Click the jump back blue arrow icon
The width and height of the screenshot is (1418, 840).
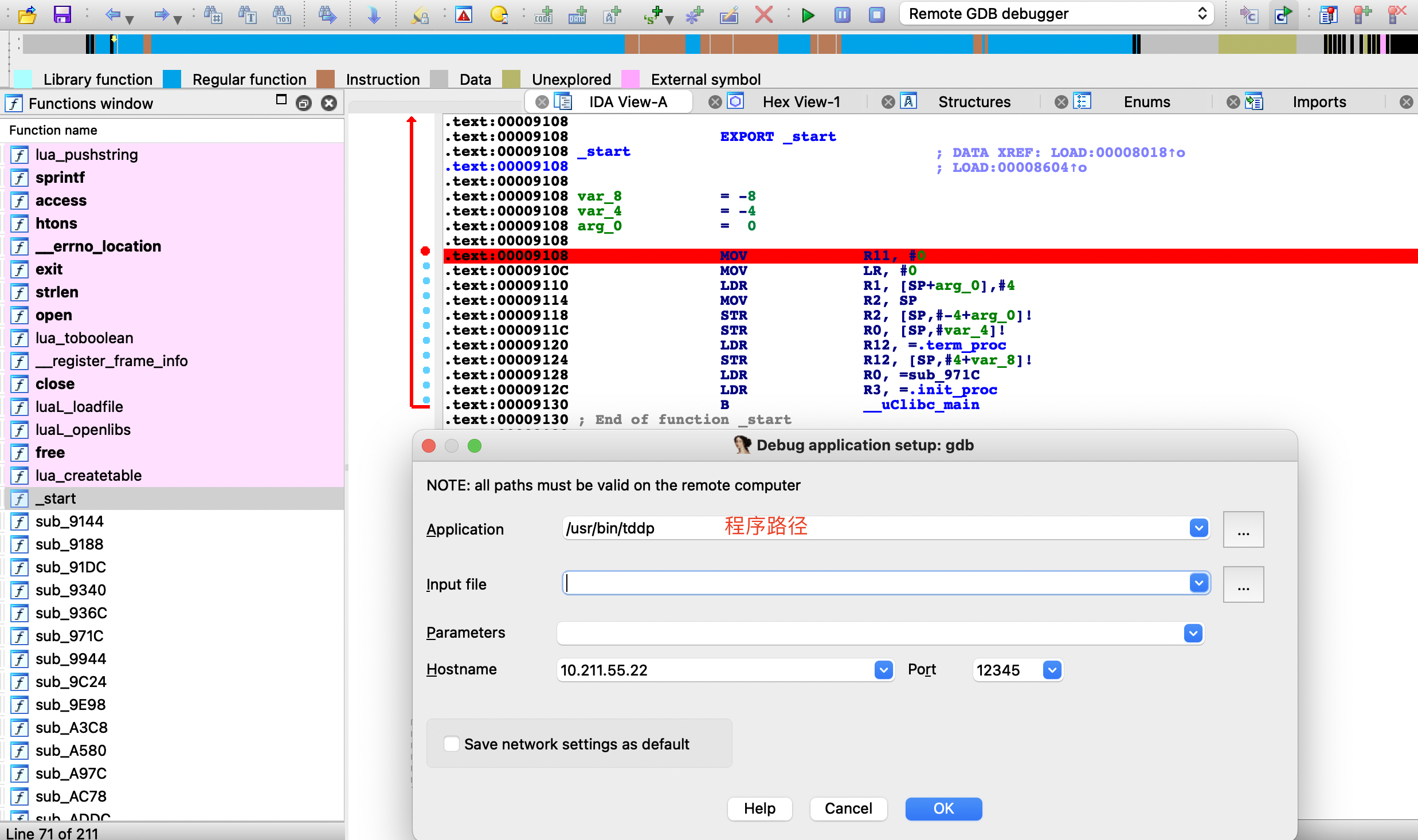pos(112,14)
